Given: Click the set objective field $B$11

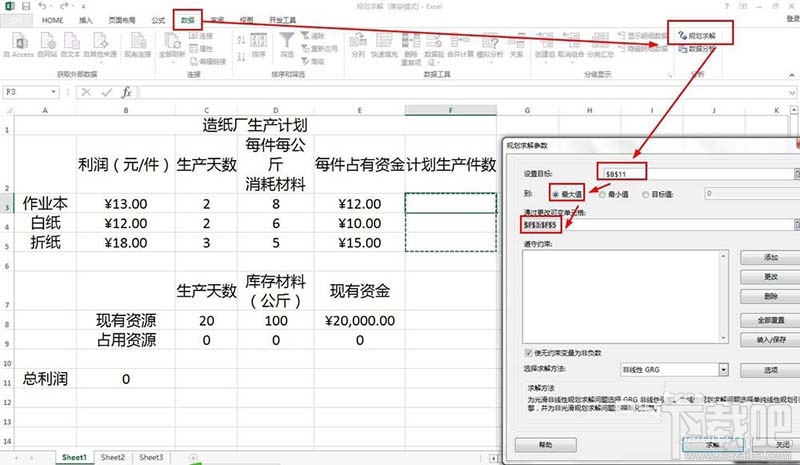Looking at the screenshot, I should pyautogui.click(x=698, y=174).
